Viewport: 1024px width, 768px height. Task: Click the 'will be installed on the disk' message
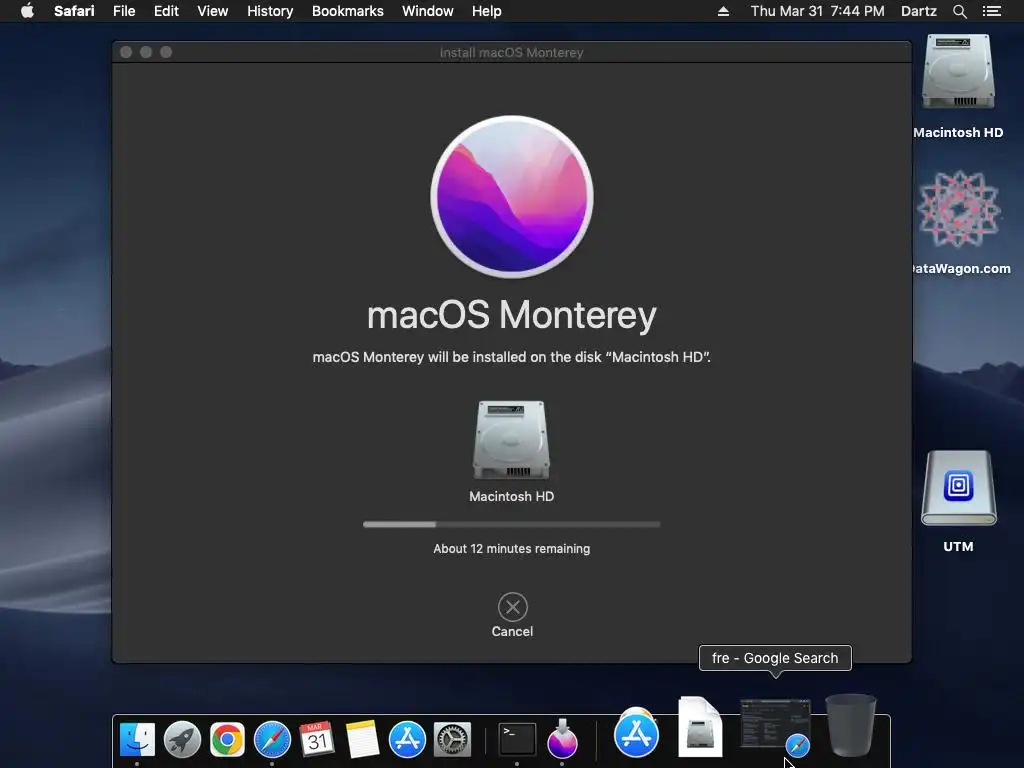pyautogui.click(x=511, y=357)
